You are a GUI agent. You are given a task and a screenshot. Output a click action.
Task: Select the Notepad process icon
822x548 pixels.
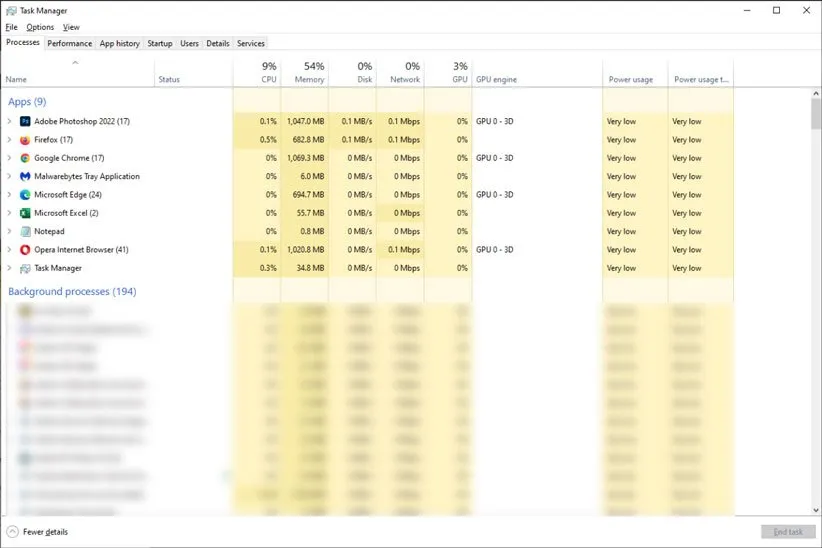coord(25,231)
